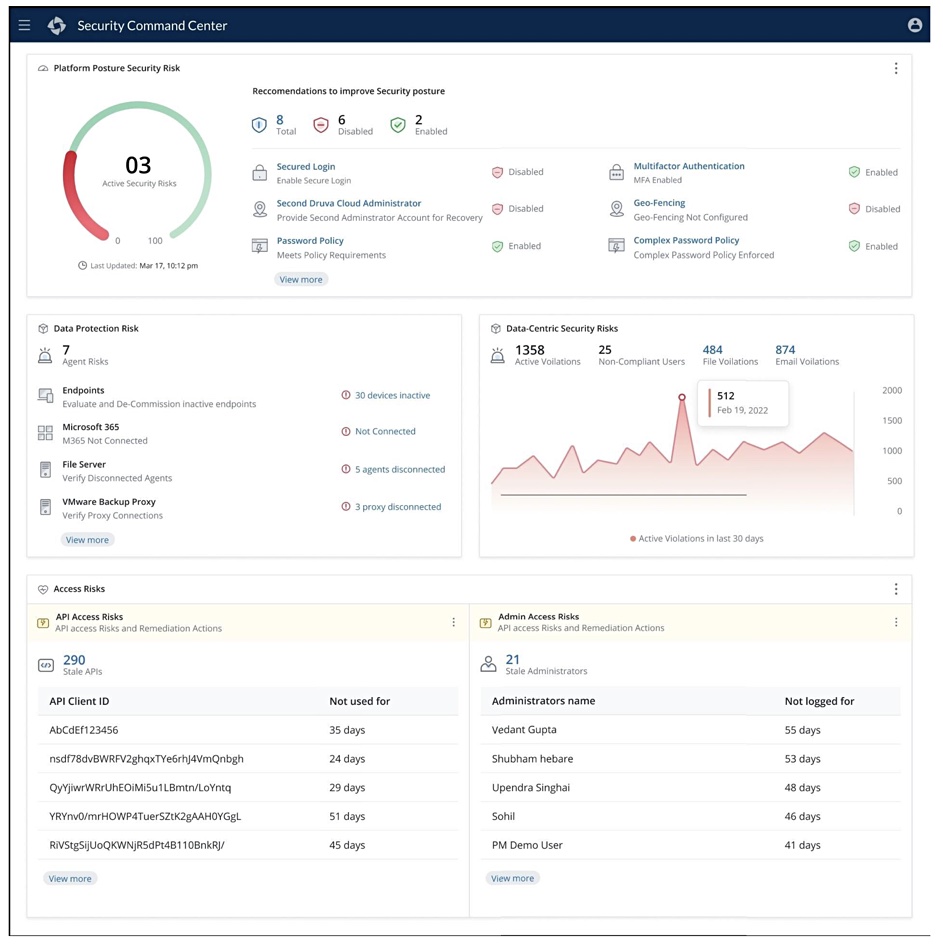943x950 pixels.
Task: Click the Active Security Risks gauge
Action: pyautogui.click(x=138, y=173)
